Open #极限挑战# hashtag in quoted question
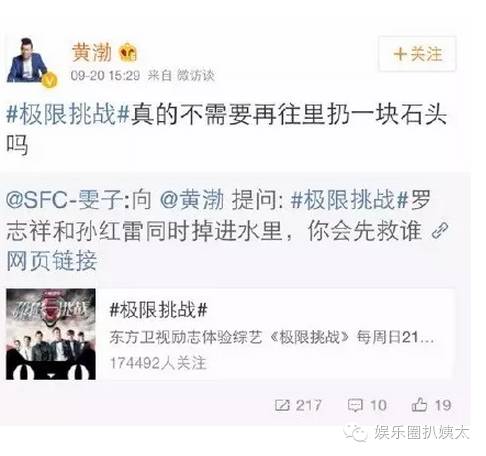Screen dimensions: 486x456 [350, 200]
